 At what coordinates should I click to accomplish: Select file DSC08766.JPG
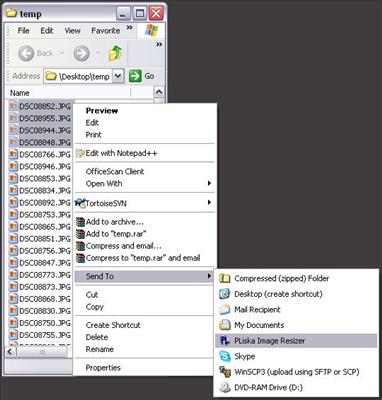(45, 155)
